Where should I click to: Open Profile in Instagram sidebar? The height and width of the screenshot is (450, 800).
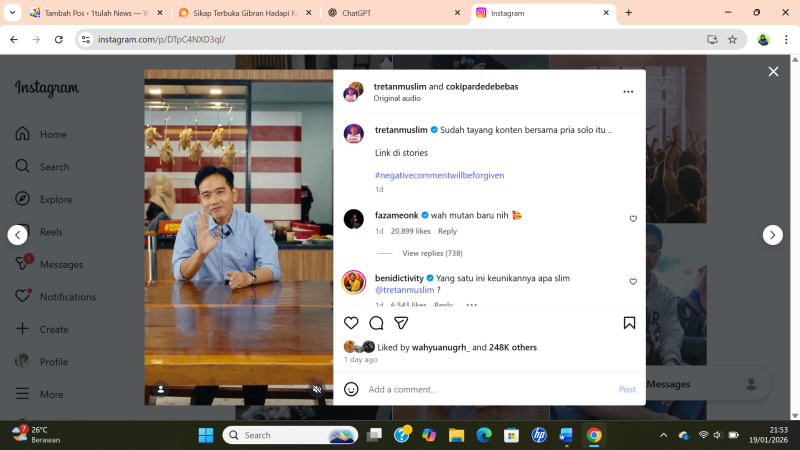[x=41, y=362]
